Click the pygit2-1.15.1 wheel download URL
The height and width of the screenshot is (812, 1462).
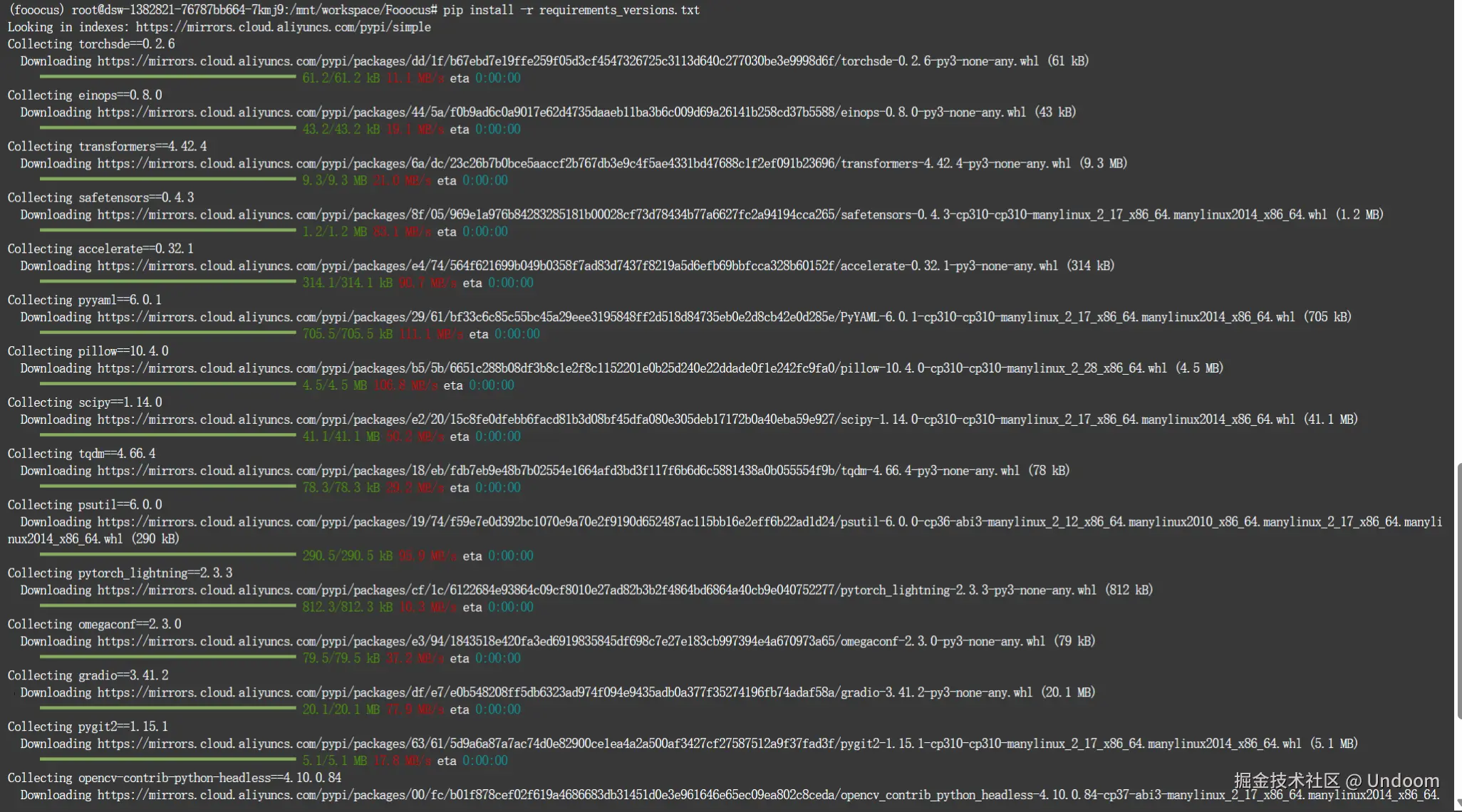tap(699, 744)
